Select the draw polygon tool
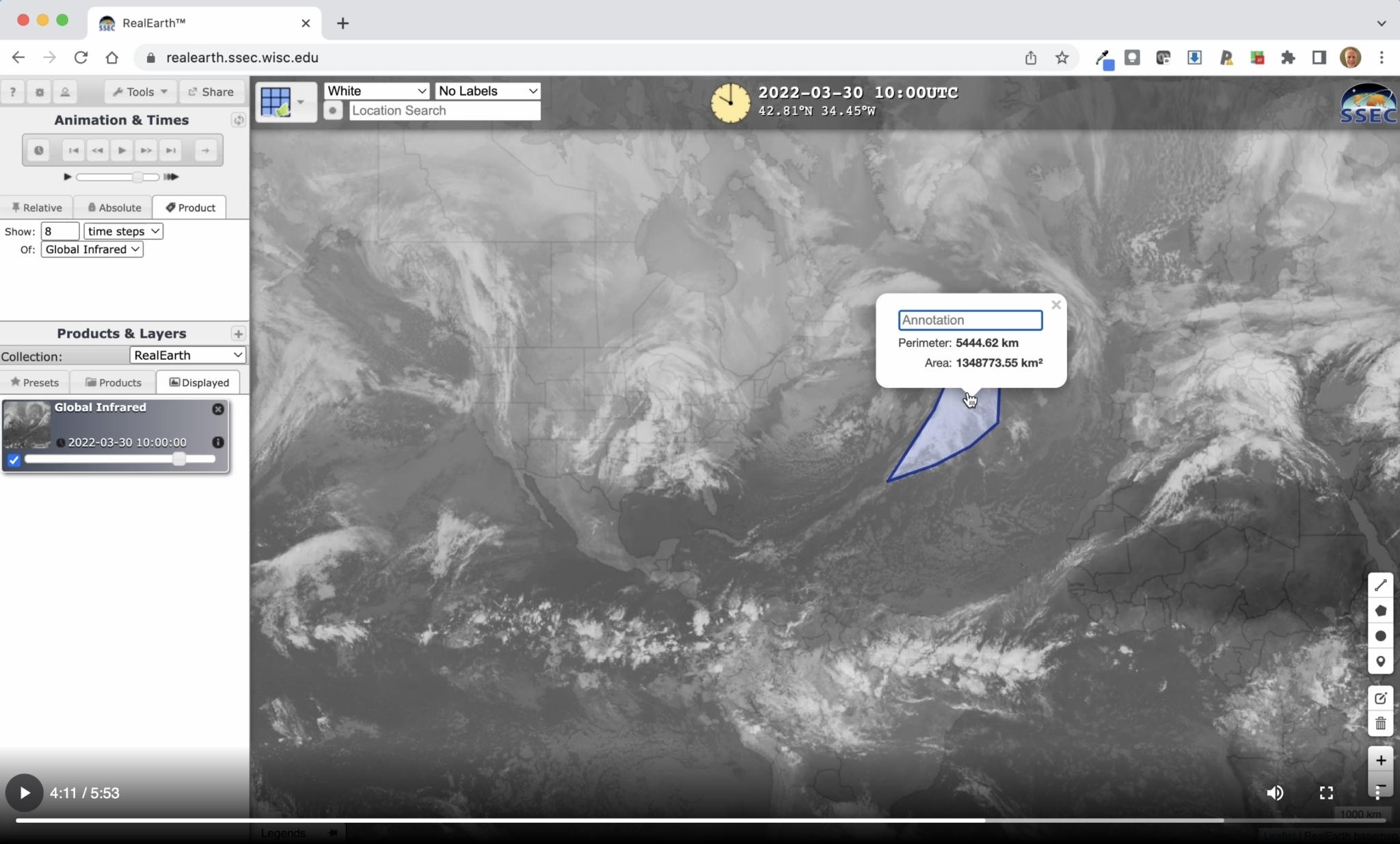 tap(1380, 611)
